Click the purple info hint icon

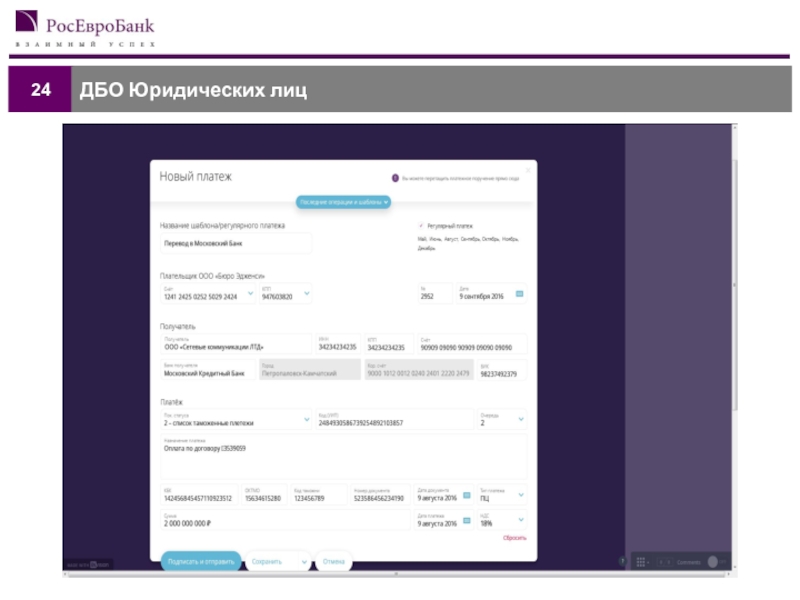click(x=395, y=178)
